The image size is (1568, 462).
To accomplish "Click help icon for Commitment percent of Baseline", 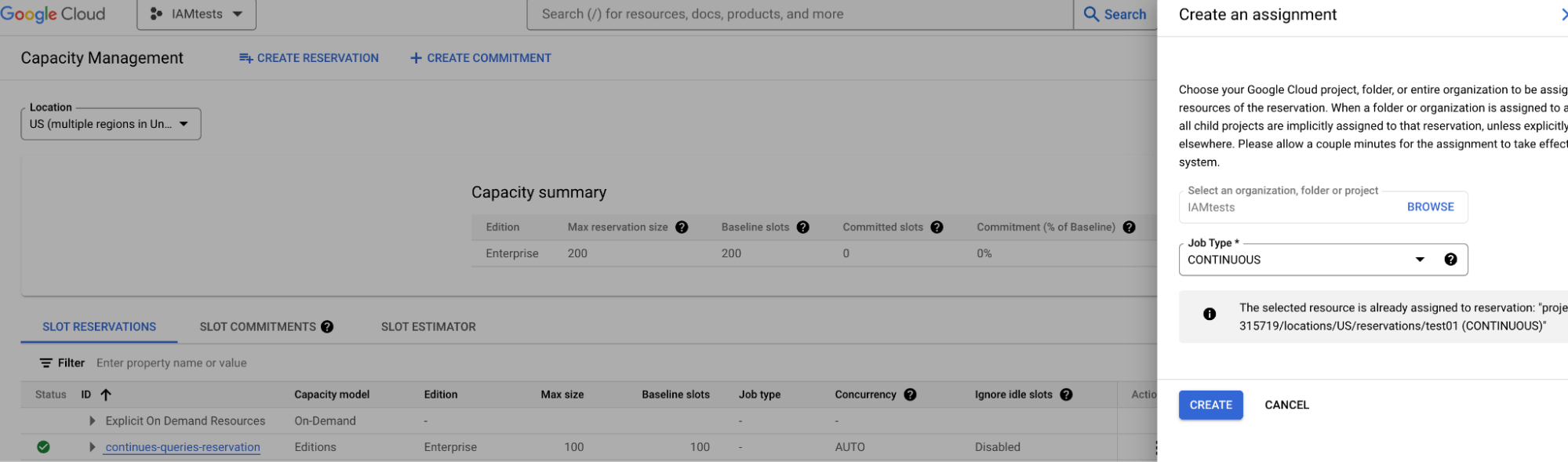I will click(x=1129, y=227).
